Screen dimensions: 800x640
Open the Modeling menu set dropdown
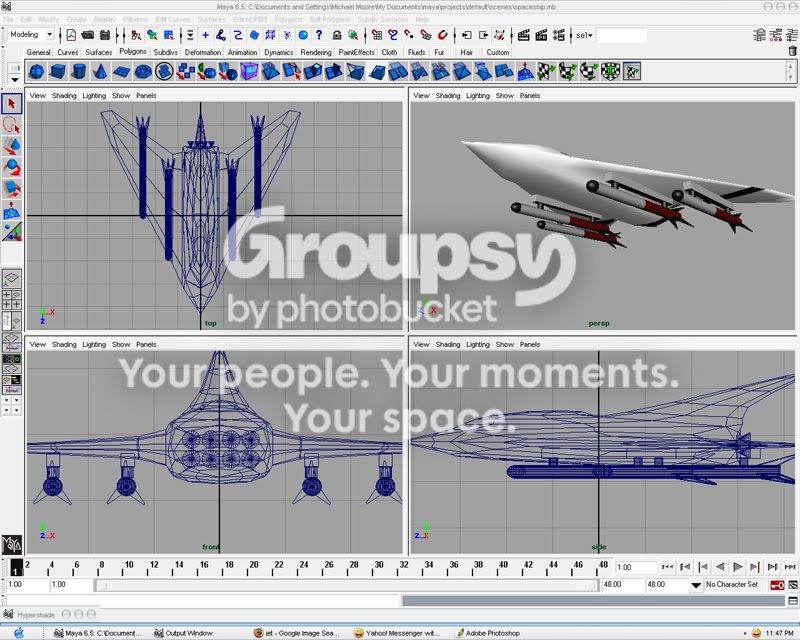(31, 35)
